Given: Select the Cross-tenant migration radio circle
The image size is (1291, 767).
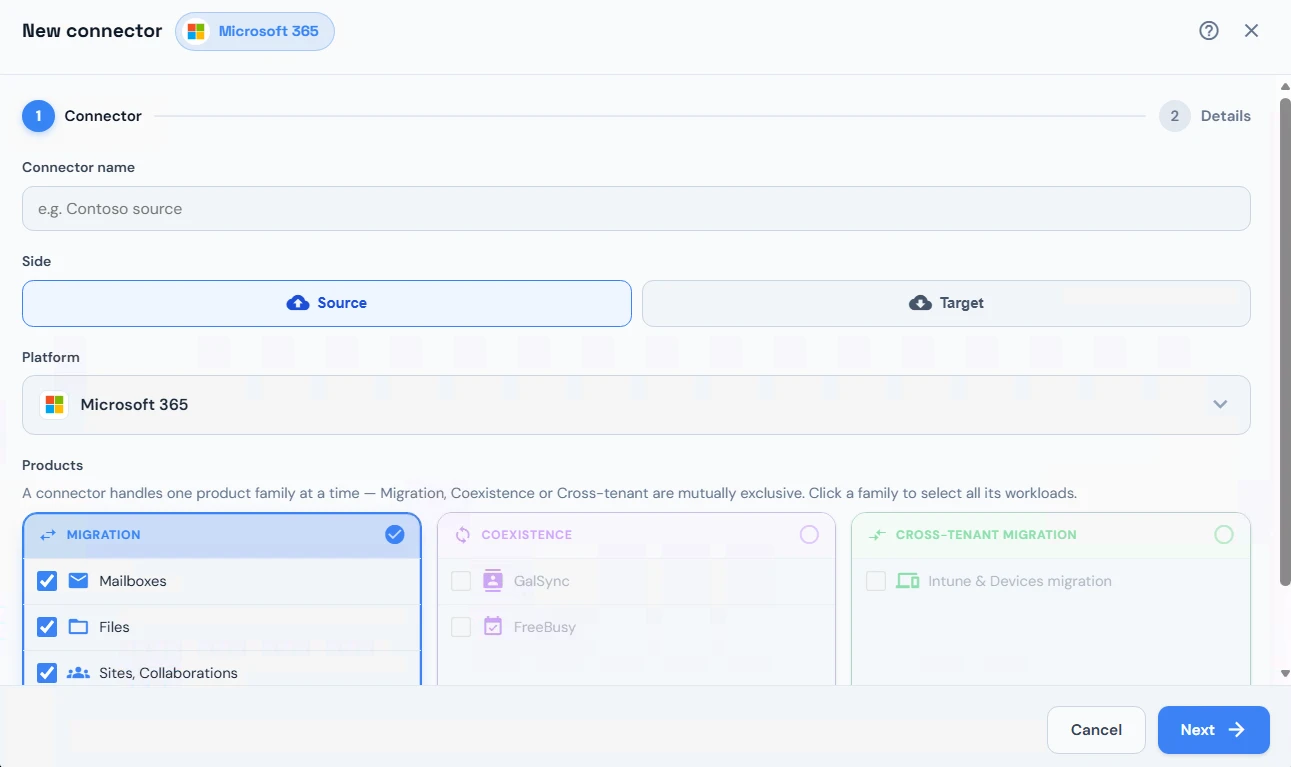Looking at the screenshot, I should tap(1224, 535).
